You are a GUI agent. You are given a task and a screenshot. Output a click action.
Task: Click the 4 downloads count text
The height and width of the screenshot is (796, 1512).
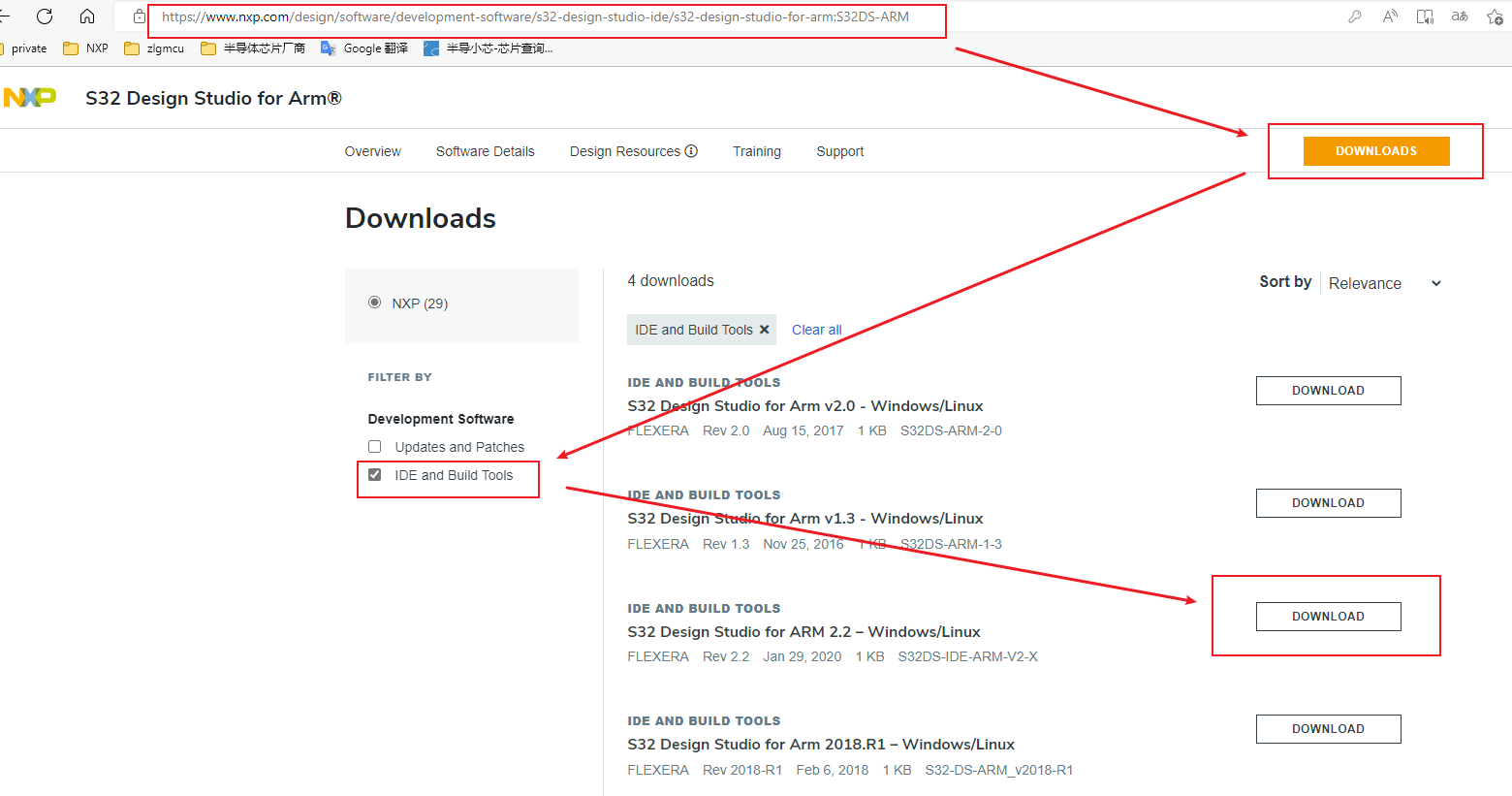click(671, 280)
